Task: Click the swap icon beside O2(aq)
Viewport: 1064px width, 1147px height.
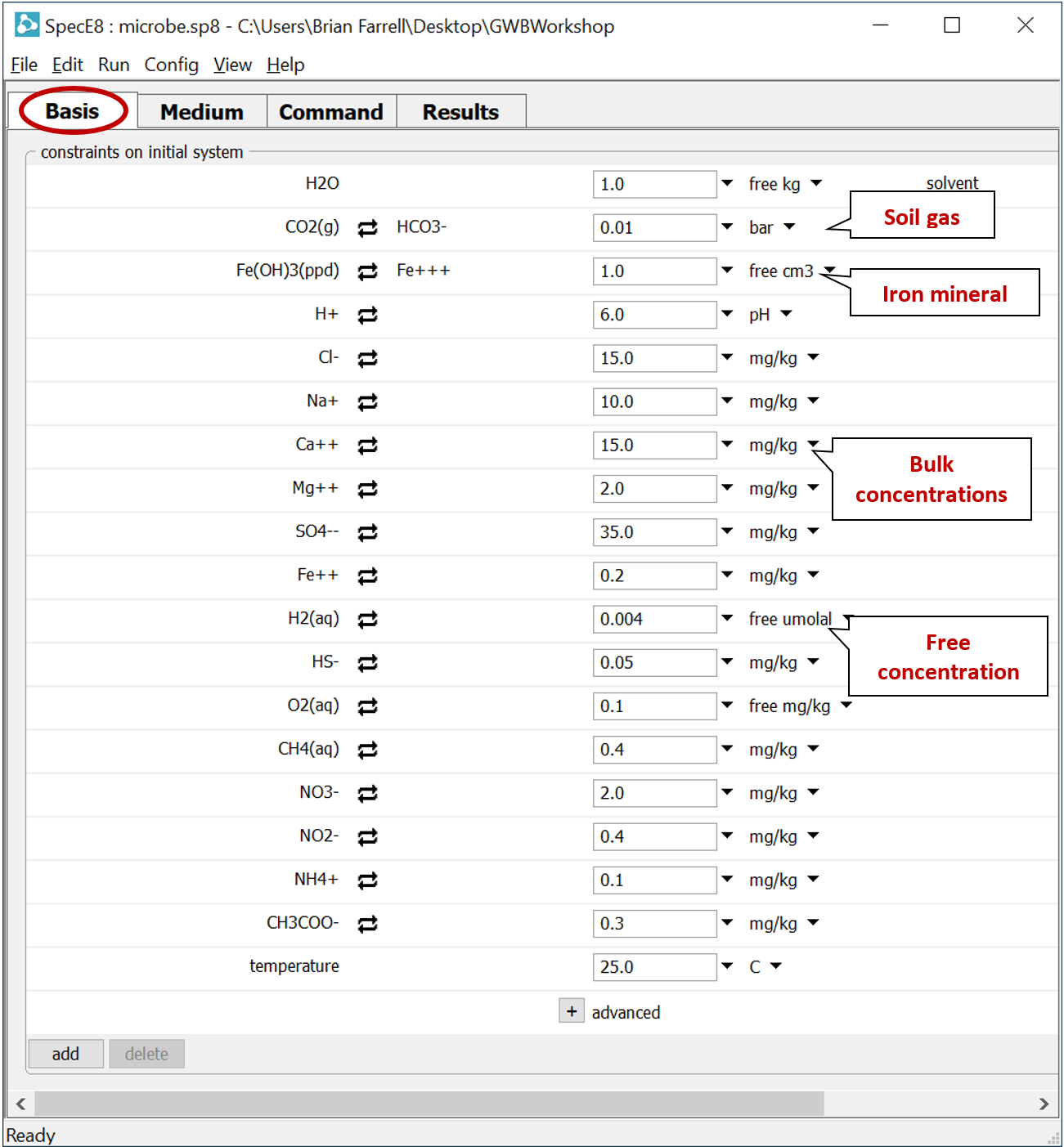Action: pyautogui.click(x=368, y=706)
